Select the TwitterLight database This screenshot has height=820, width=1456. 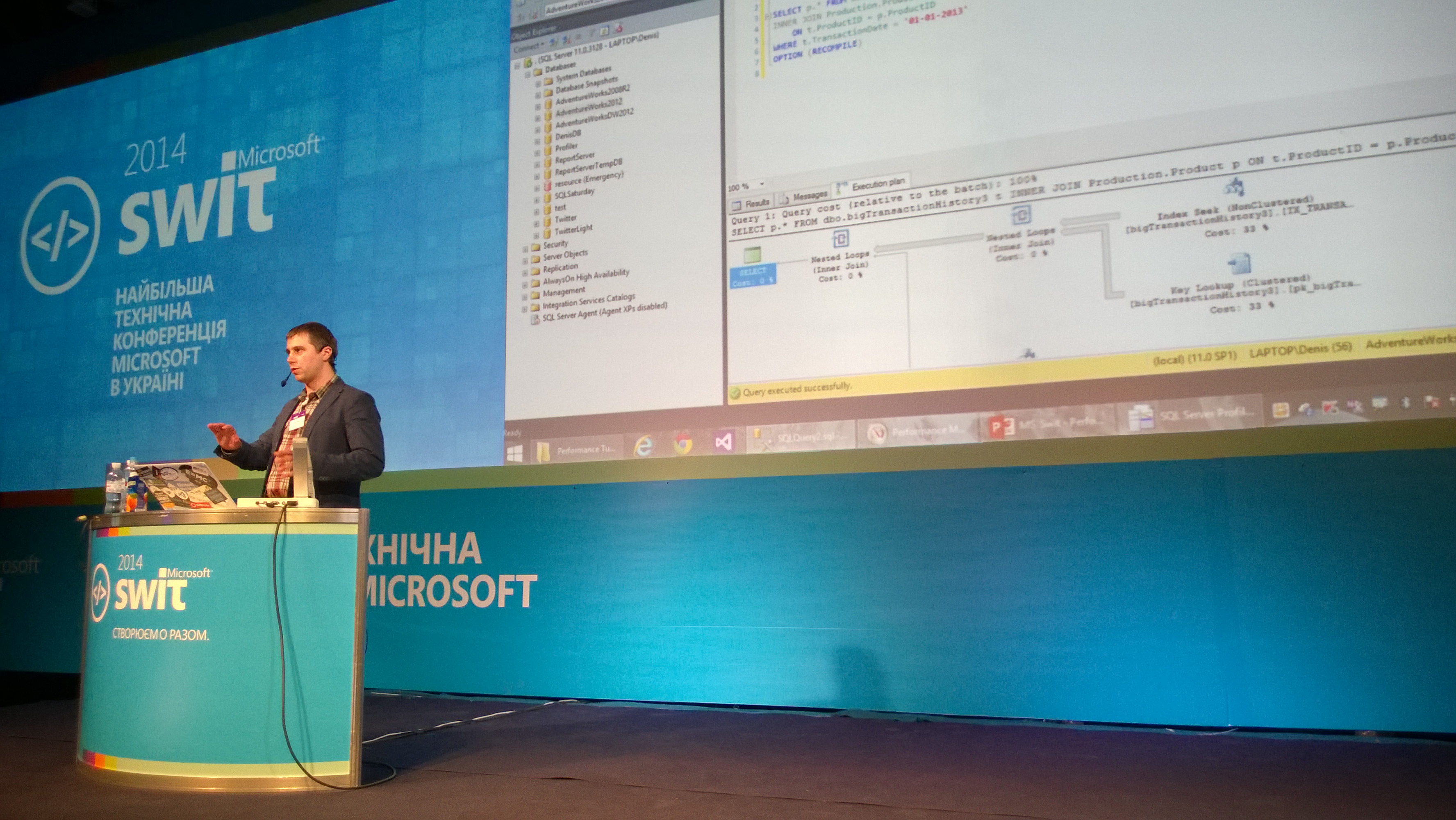[x=573, y=230]
